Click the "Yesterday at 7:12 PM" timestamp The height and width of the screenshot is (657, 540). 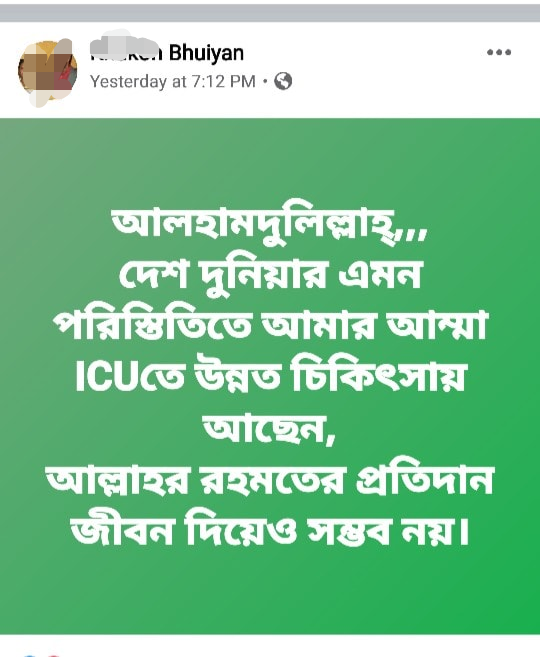pyautogui.click(x=173, y=81)
